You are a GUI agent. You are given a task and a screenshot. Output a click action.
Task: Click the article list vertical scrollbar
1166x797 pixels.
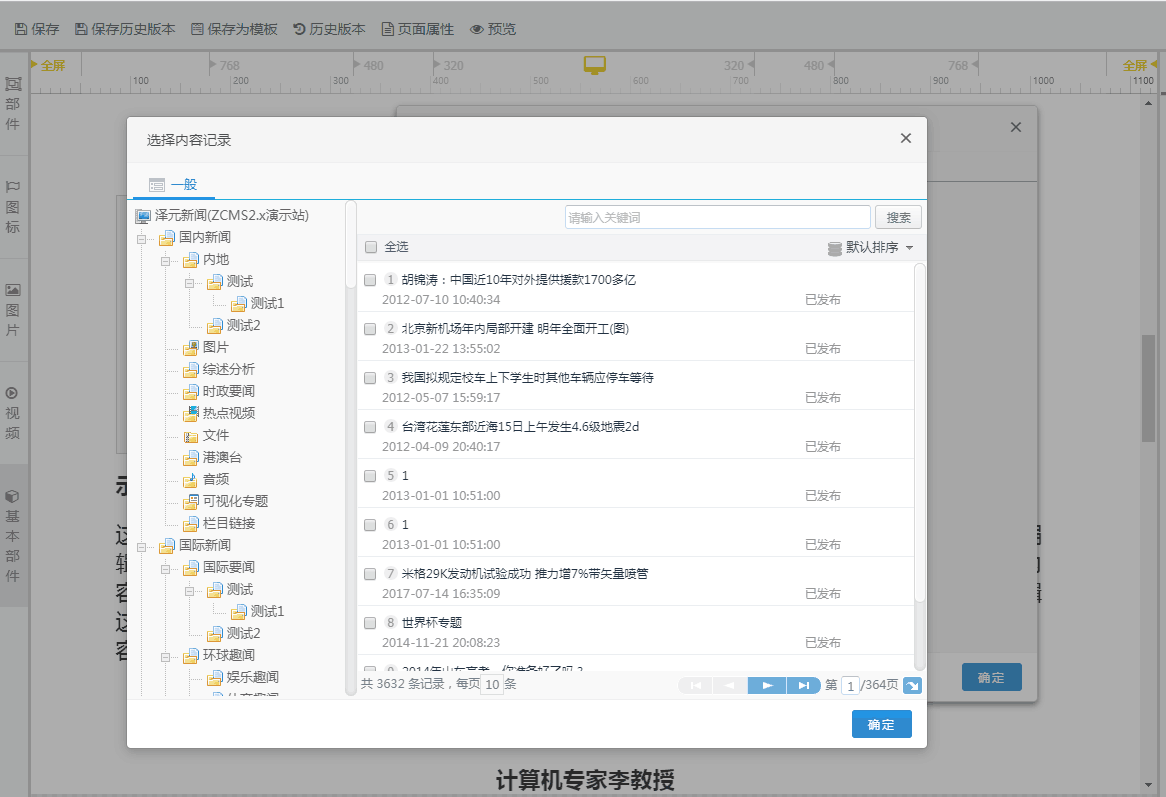click(920, 430)
